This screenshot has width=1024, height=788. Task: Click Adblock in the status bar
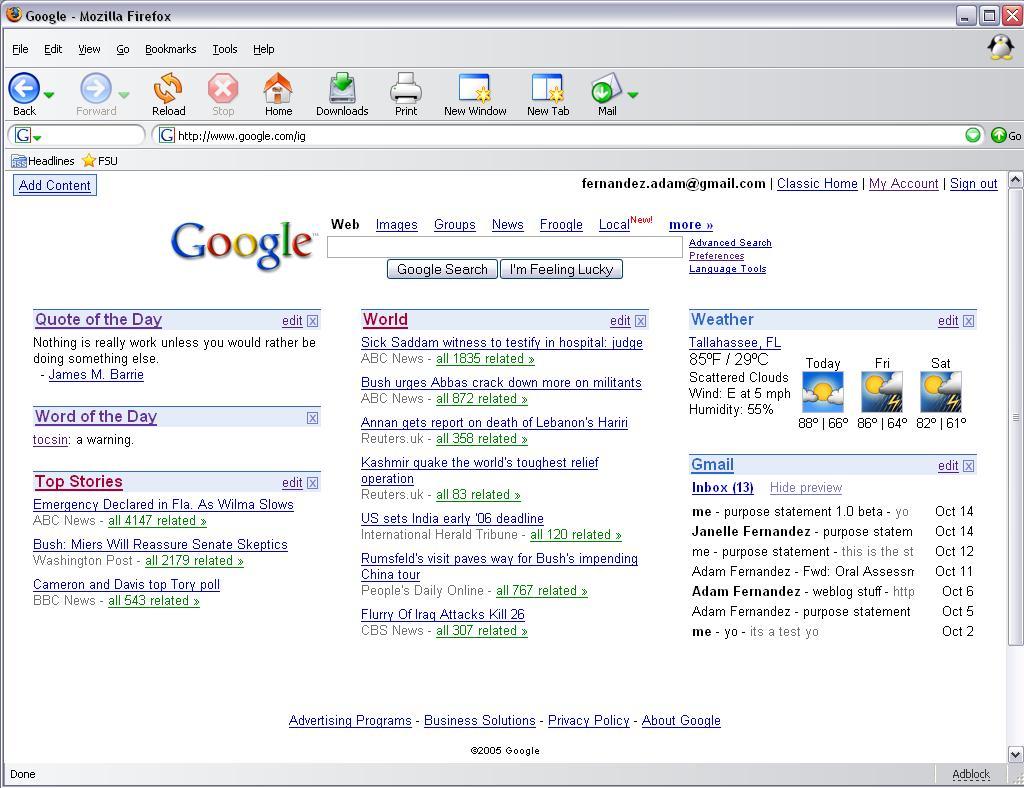click(971, 774)
